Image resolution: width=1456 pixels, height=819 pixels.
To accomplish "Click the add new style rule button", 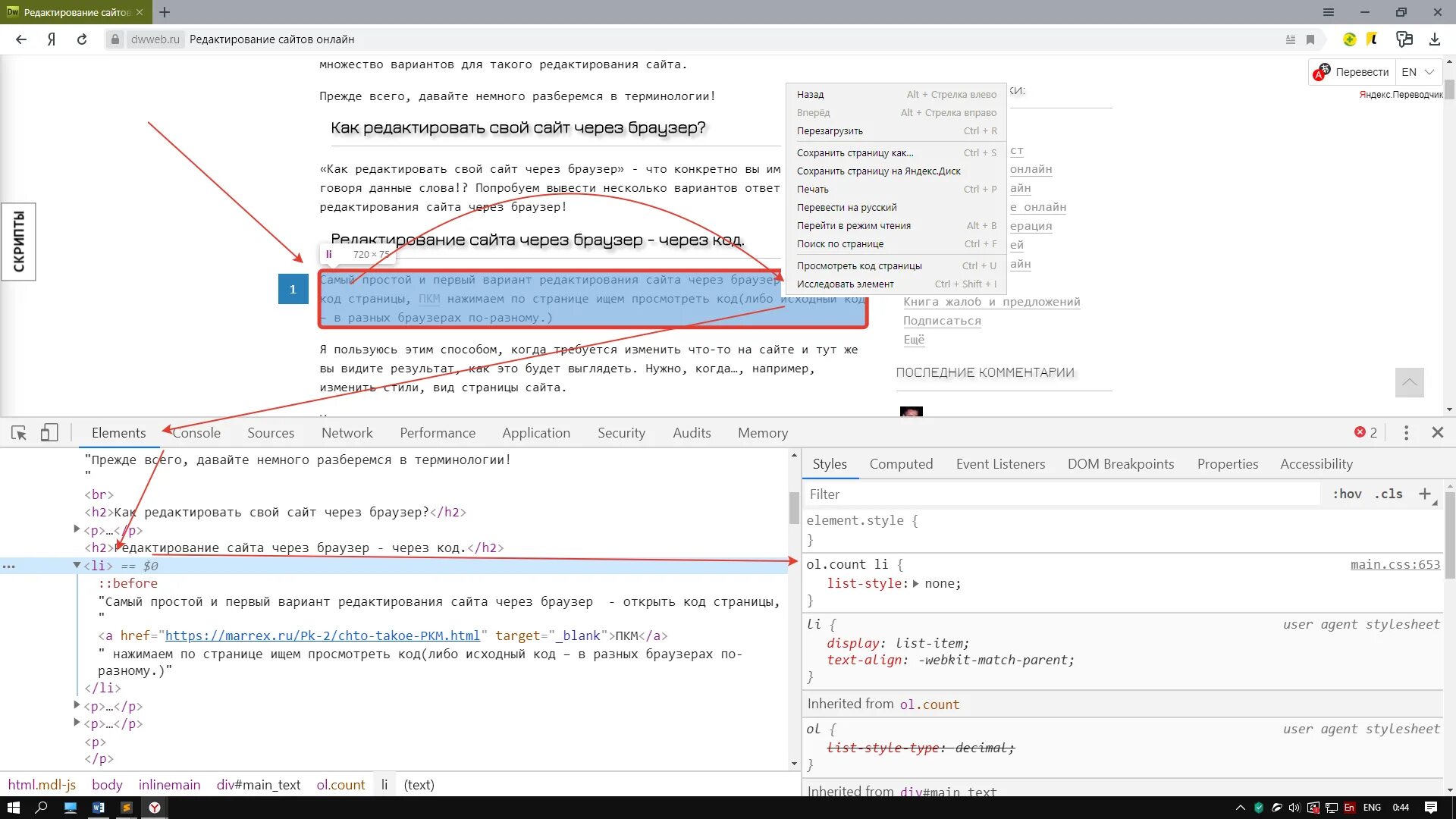I will pos(1424,494).
